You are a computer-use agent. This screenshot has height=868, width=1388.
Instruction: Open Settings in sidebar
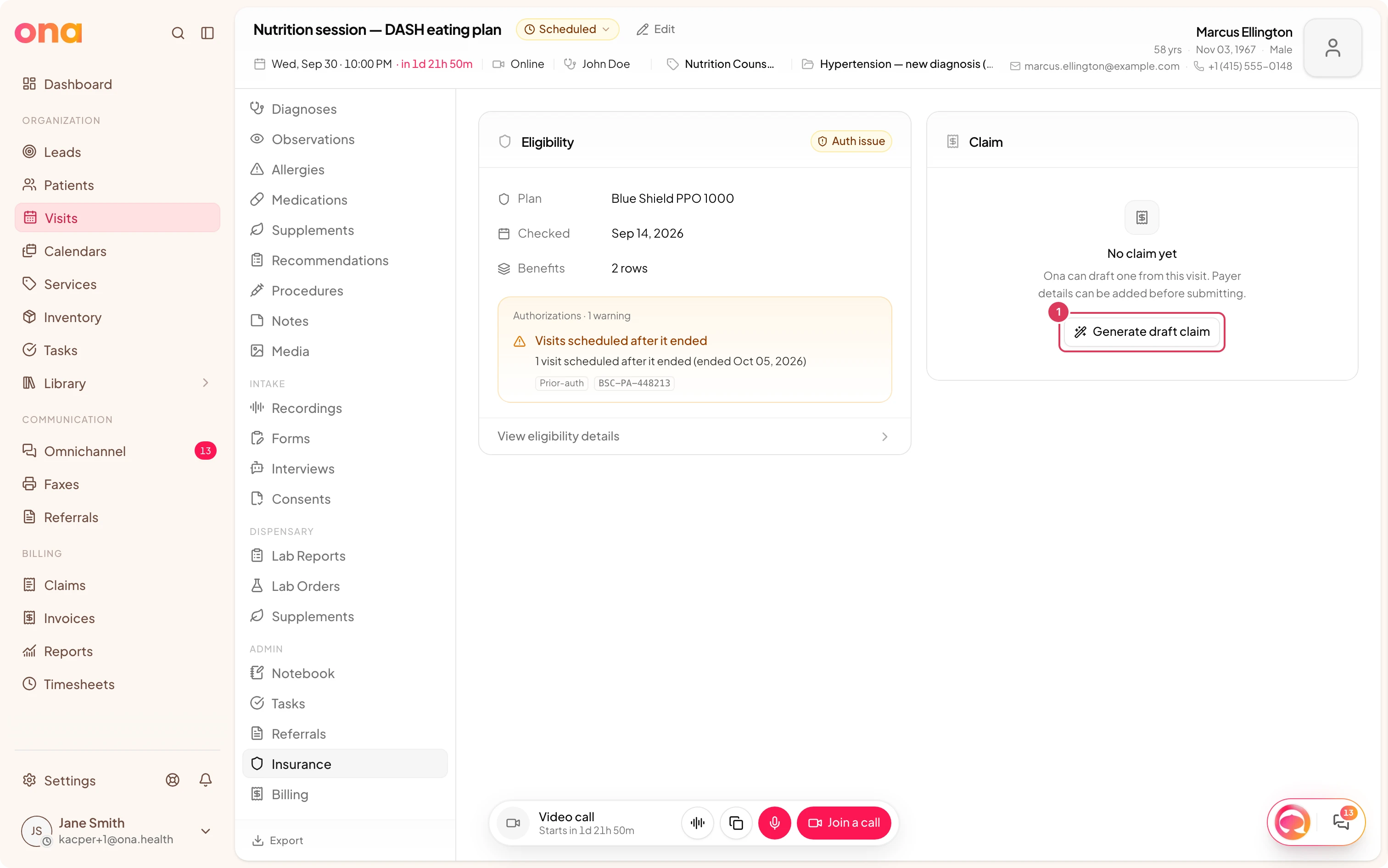pos(70,780)
